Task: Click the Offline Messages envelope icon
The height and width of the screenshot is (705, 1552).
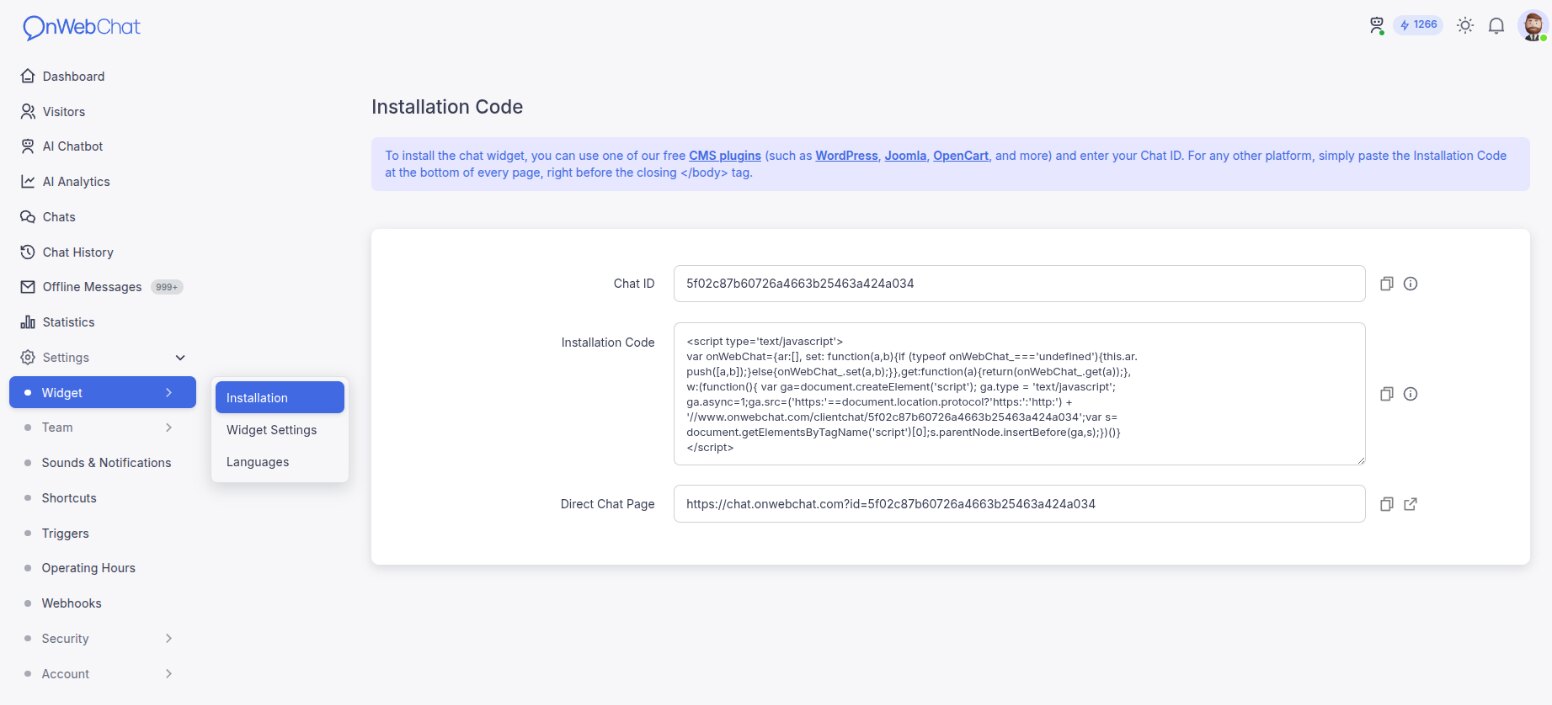Action: (28, 287)
